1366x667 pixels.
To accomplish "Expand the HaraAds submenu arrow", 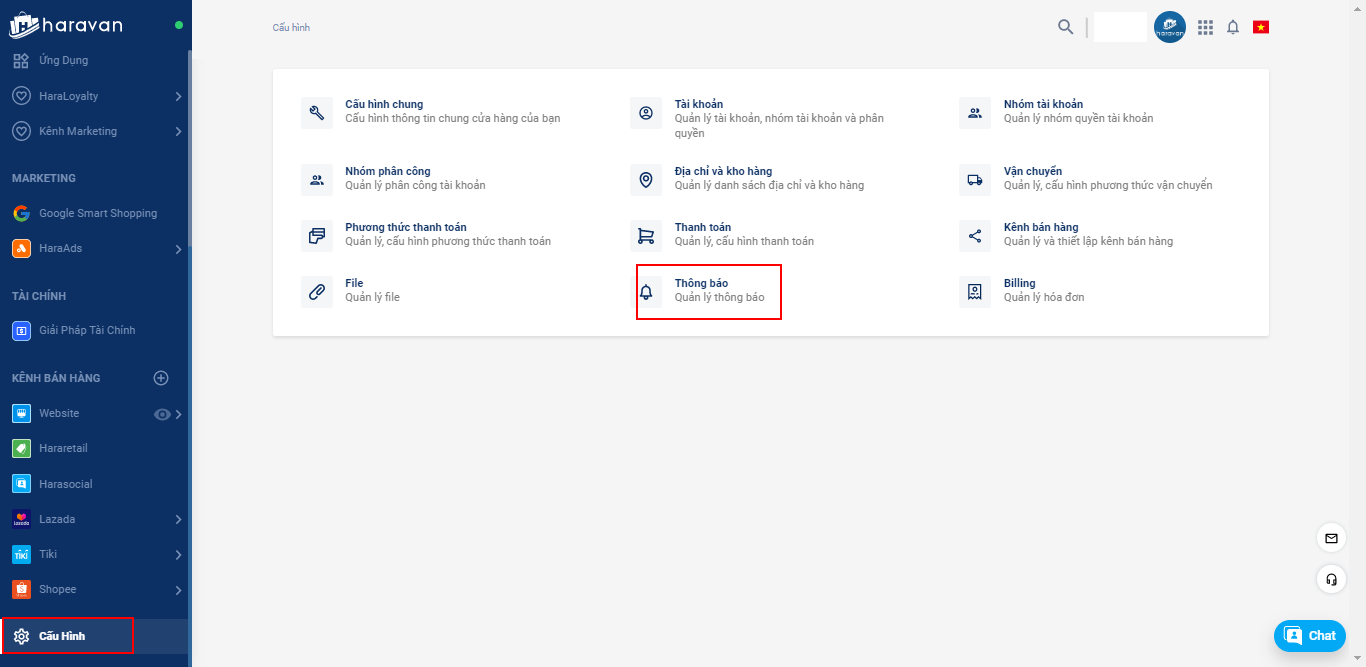I will (178, 249).
